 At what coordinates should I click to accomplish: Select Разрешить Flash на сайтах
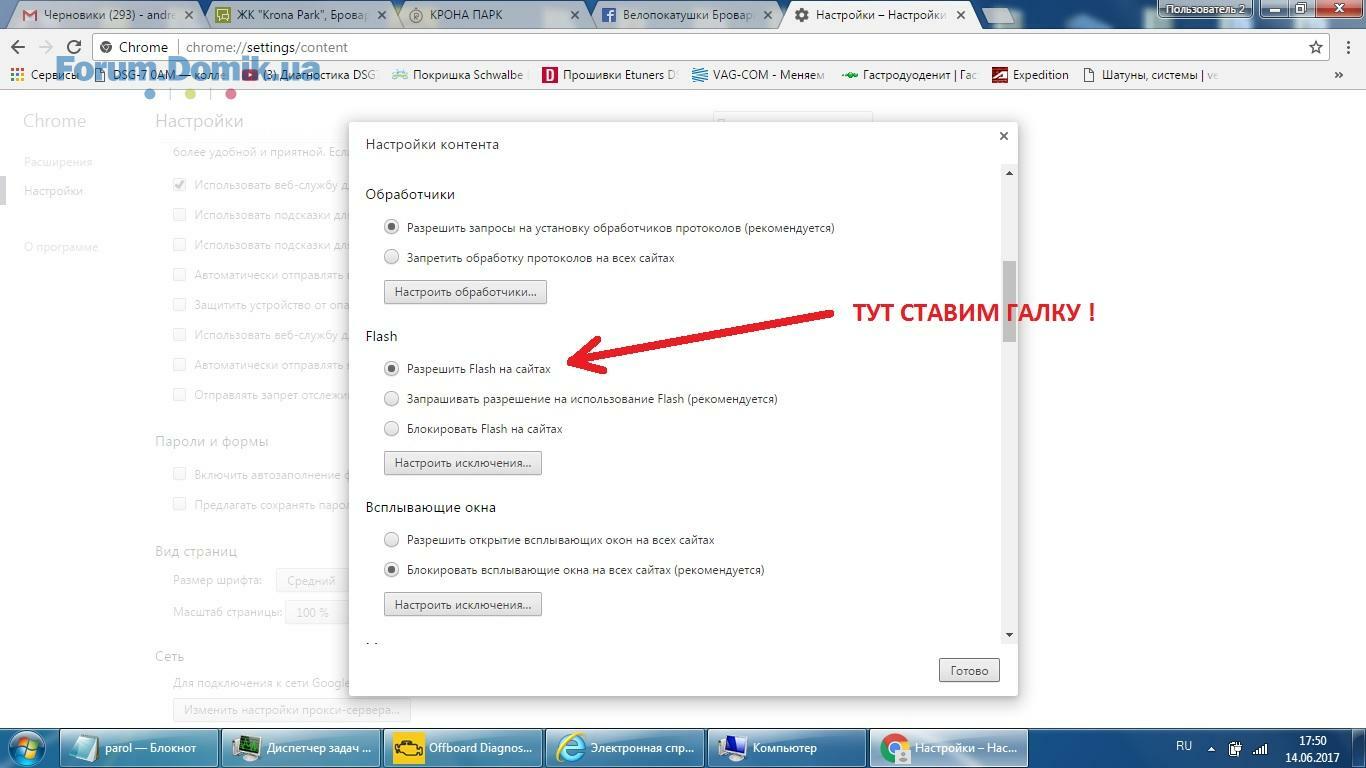pos(392,368)
